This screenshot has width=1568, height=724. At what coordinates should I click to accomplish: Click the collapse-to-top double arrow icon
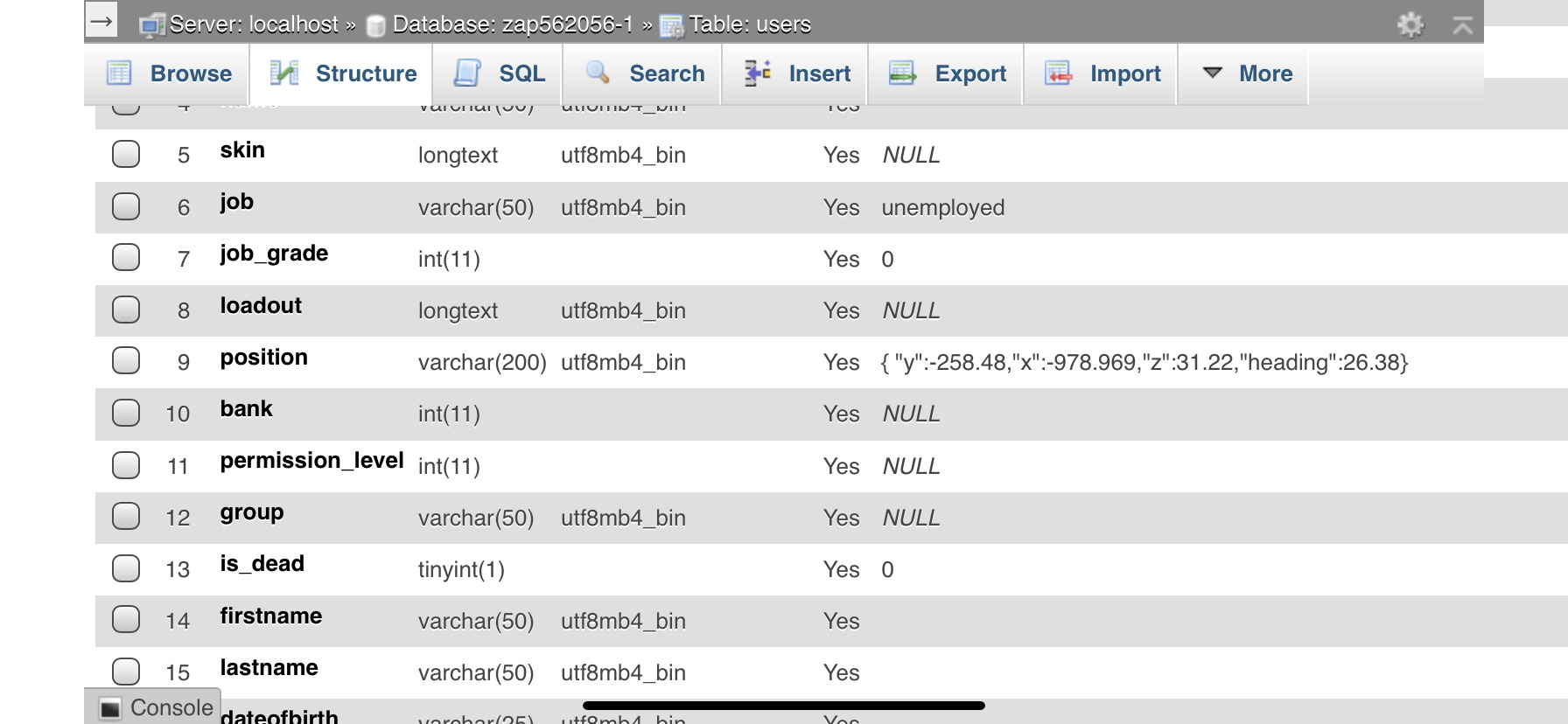click(x=1463, y=24)
